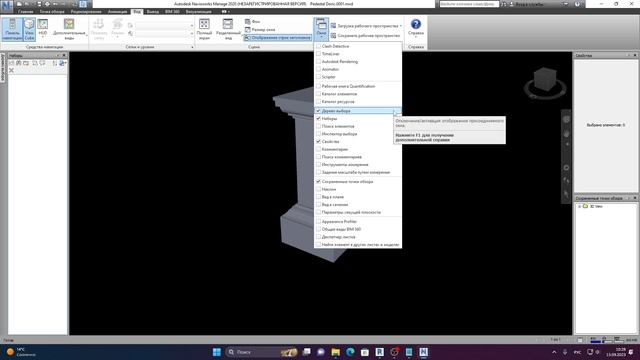Screen dimensions: 640x360
Task: Select Item Catalog in windows list
Action: [358, 94]
